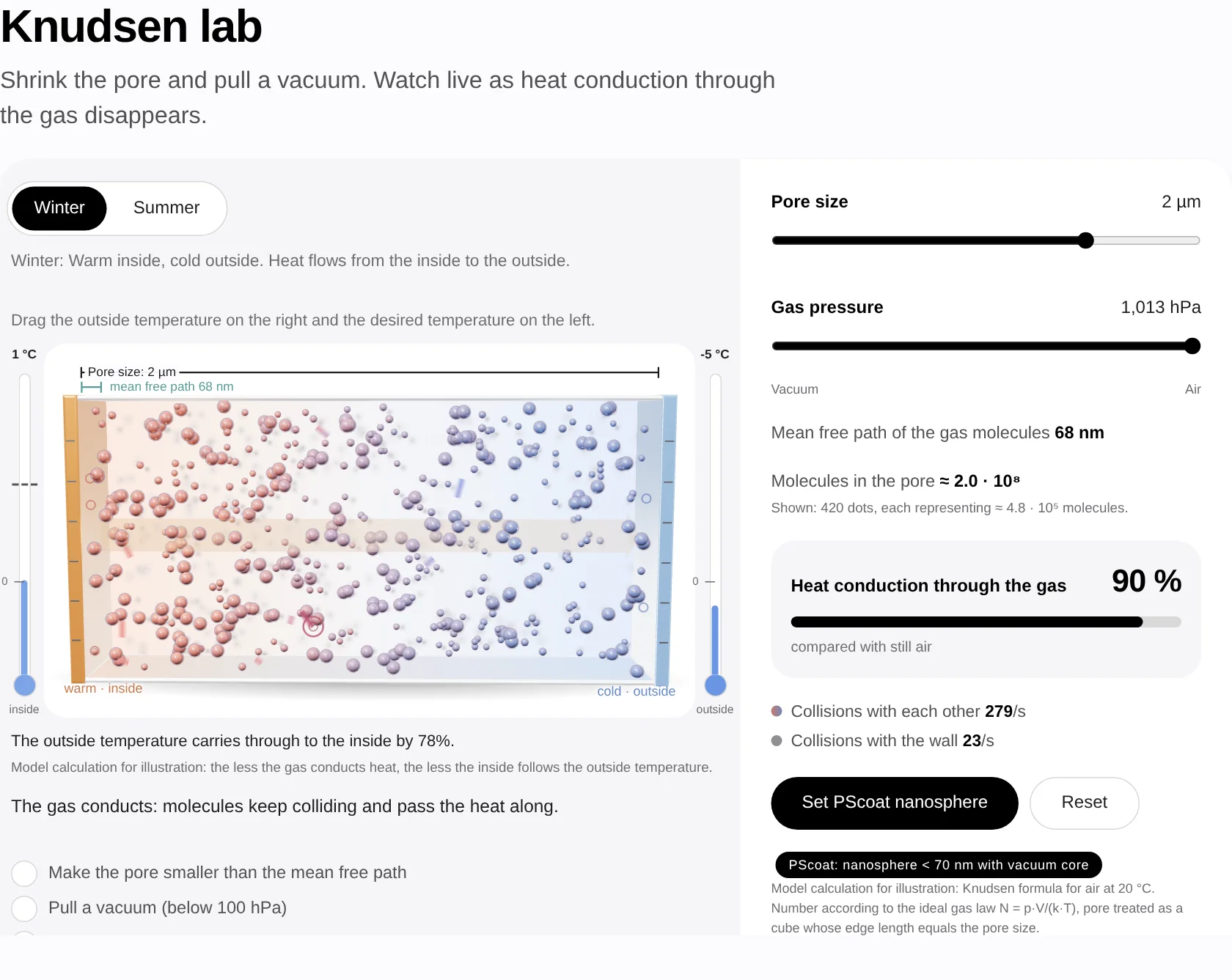
Task: Select the Winter mode tab
Action: 59,208
